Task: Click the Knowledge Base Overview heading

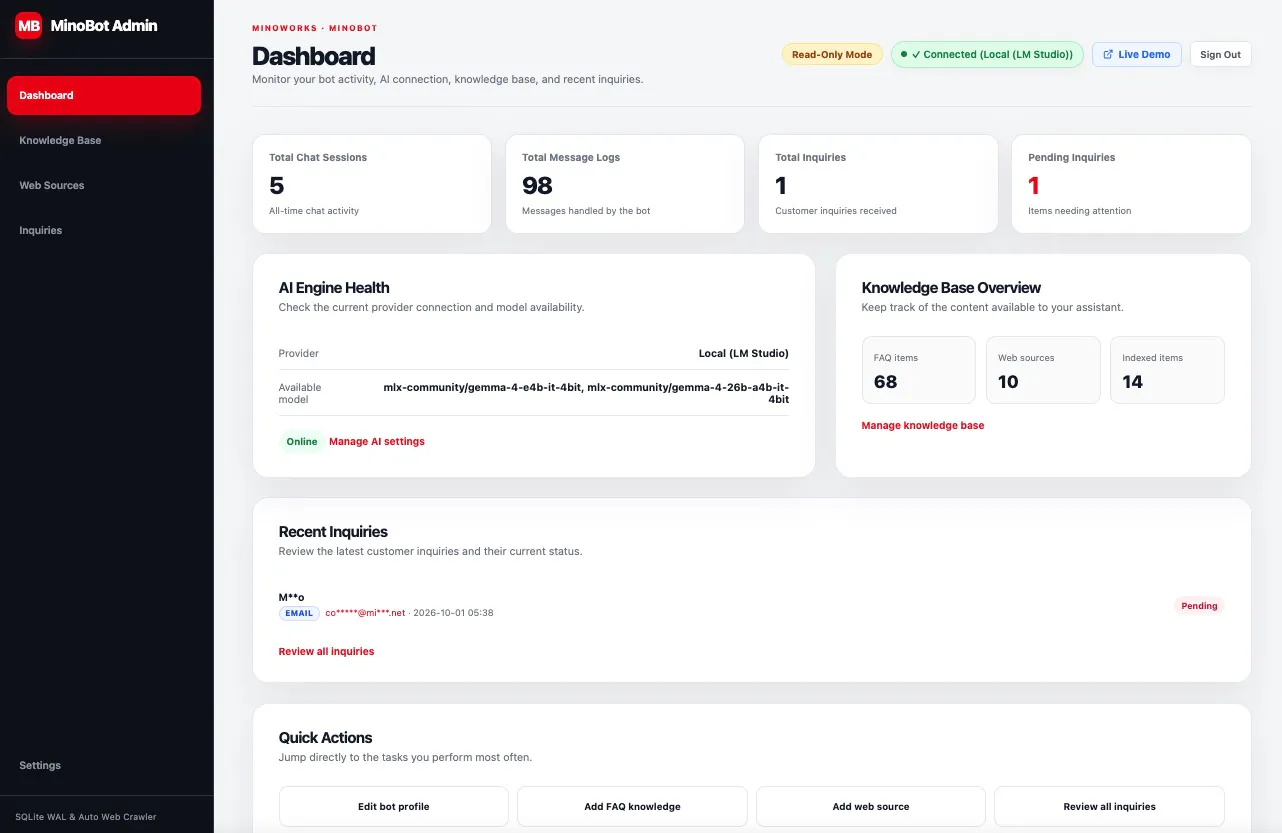Action: click(951, 288)
